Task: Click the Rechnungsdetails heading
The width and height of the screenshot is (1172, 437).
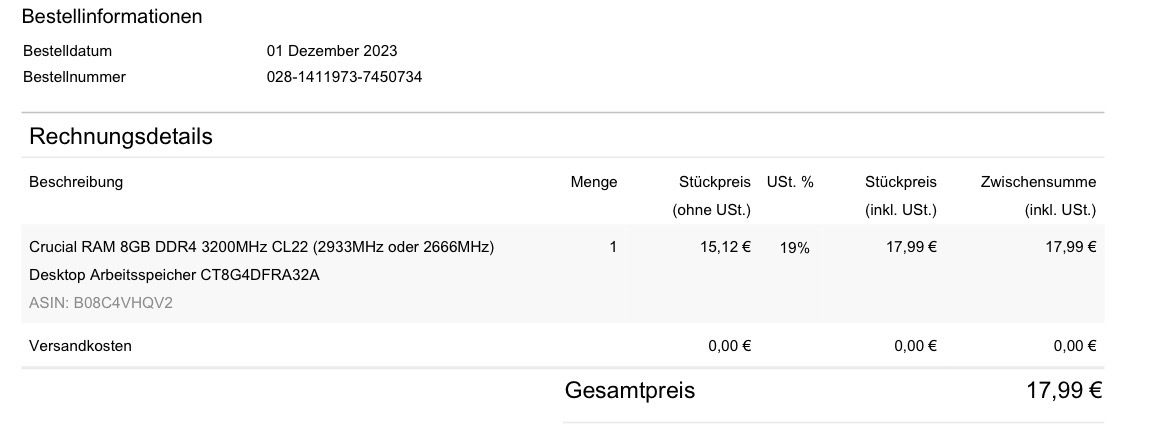Action: click(x=121, y=137)
